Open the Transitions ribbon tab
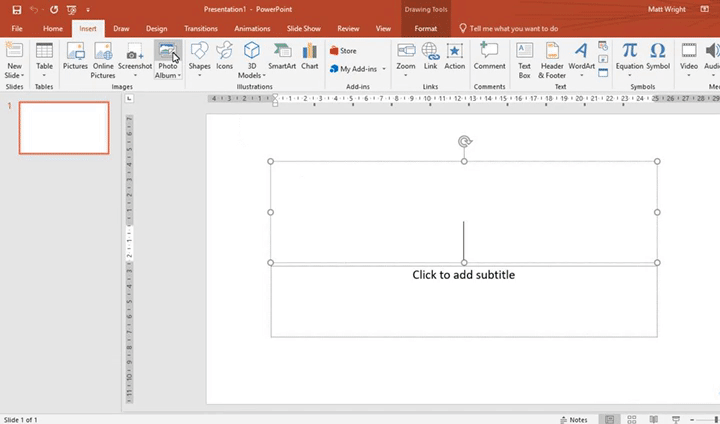The image size is (720, 424). pos(201,29)
